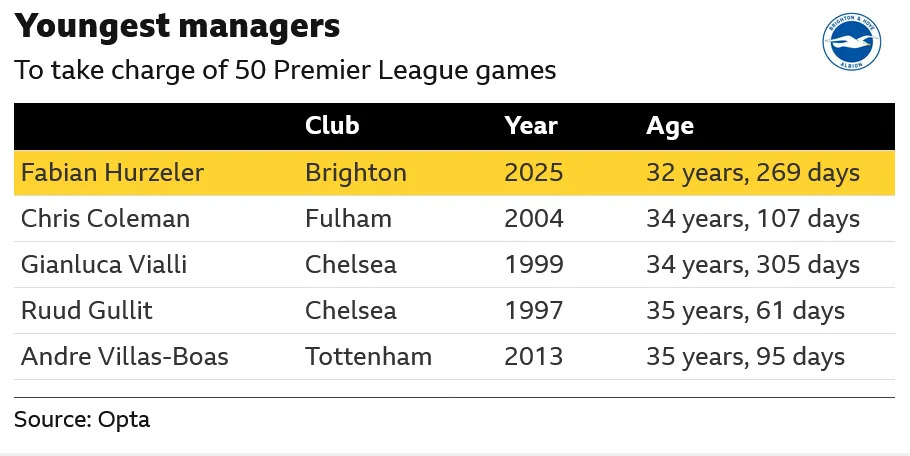Screen dimensions: 910x456
Task: Click the Brighton & Hove Albion club logo
Action: [x=851, y=42]
